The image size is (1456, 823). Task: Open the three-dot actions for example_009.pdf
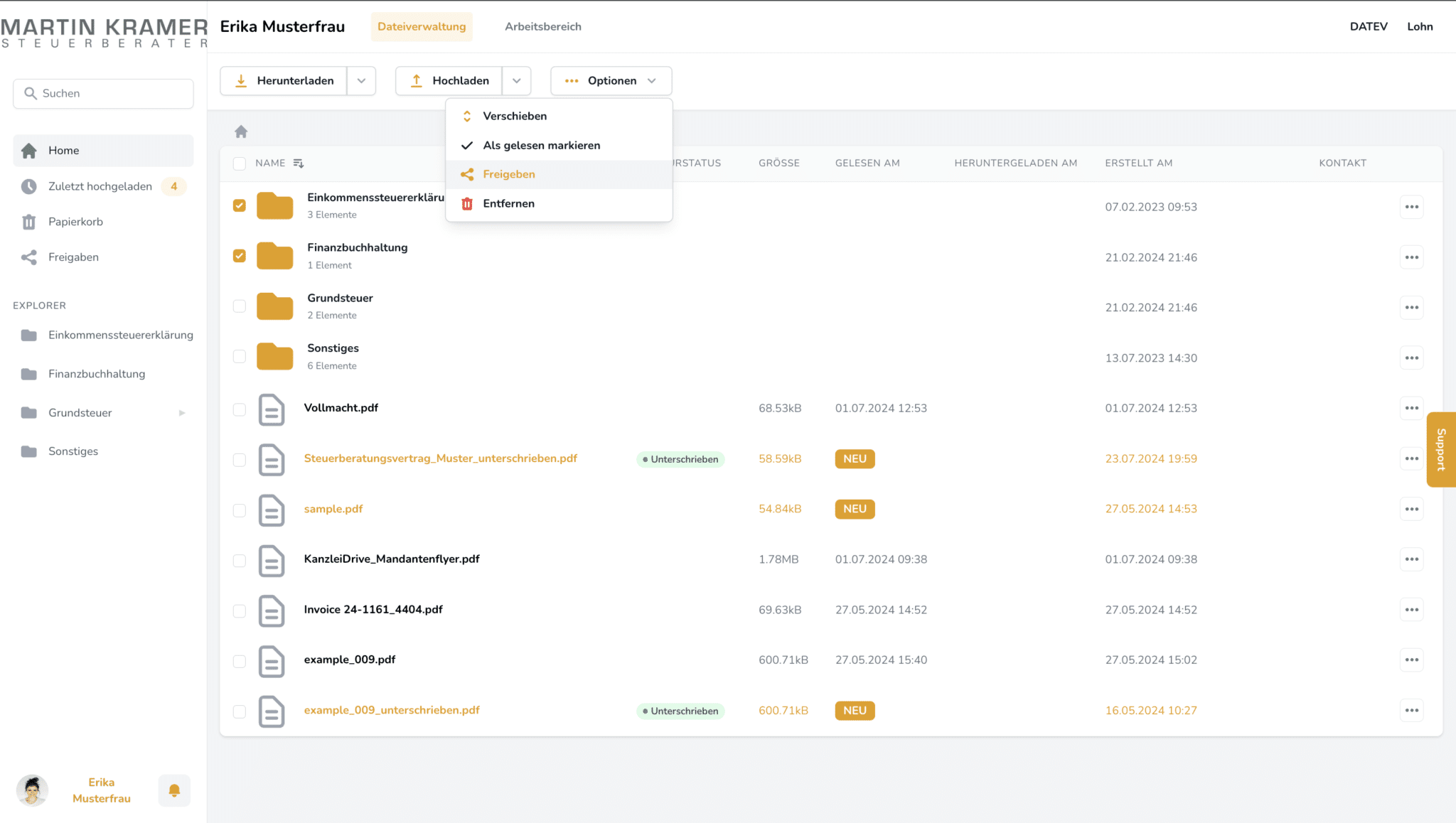[x=1411, y=660]
